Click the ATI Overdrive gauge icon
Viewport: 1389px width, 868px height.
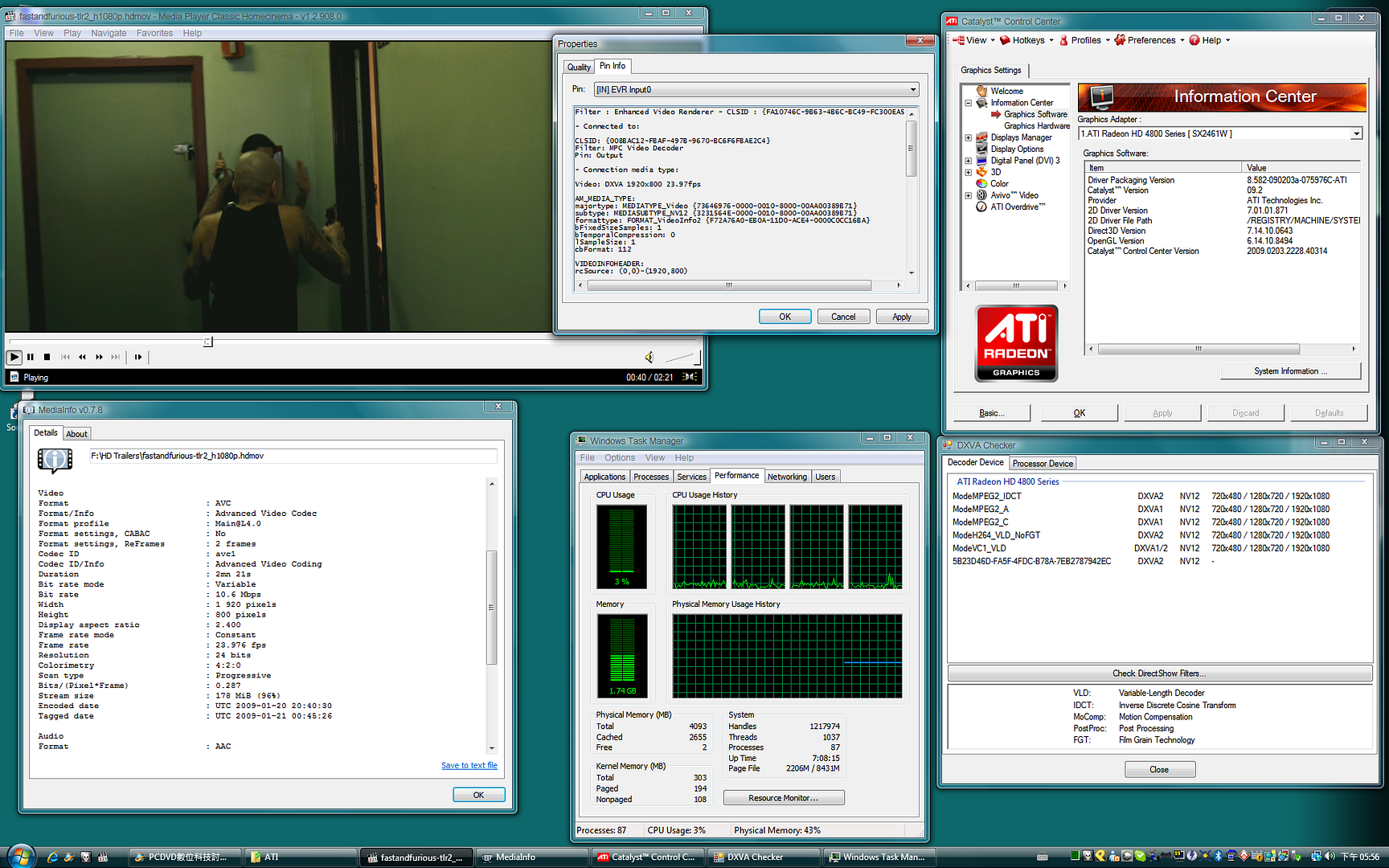(x=981, y=207)
